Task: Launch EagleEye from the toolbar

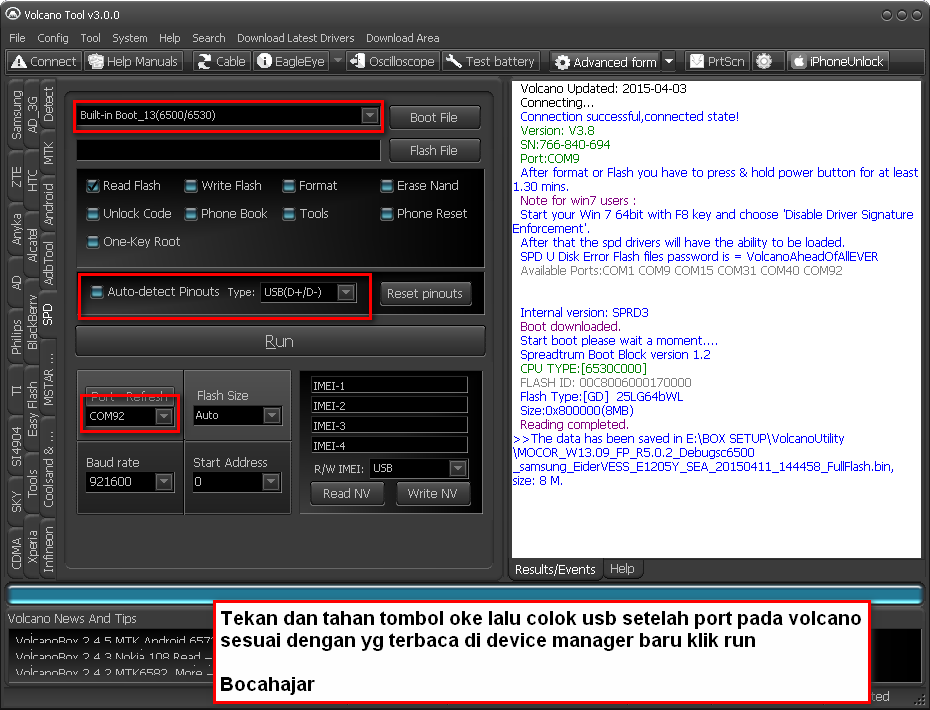Action: point(291,61)
